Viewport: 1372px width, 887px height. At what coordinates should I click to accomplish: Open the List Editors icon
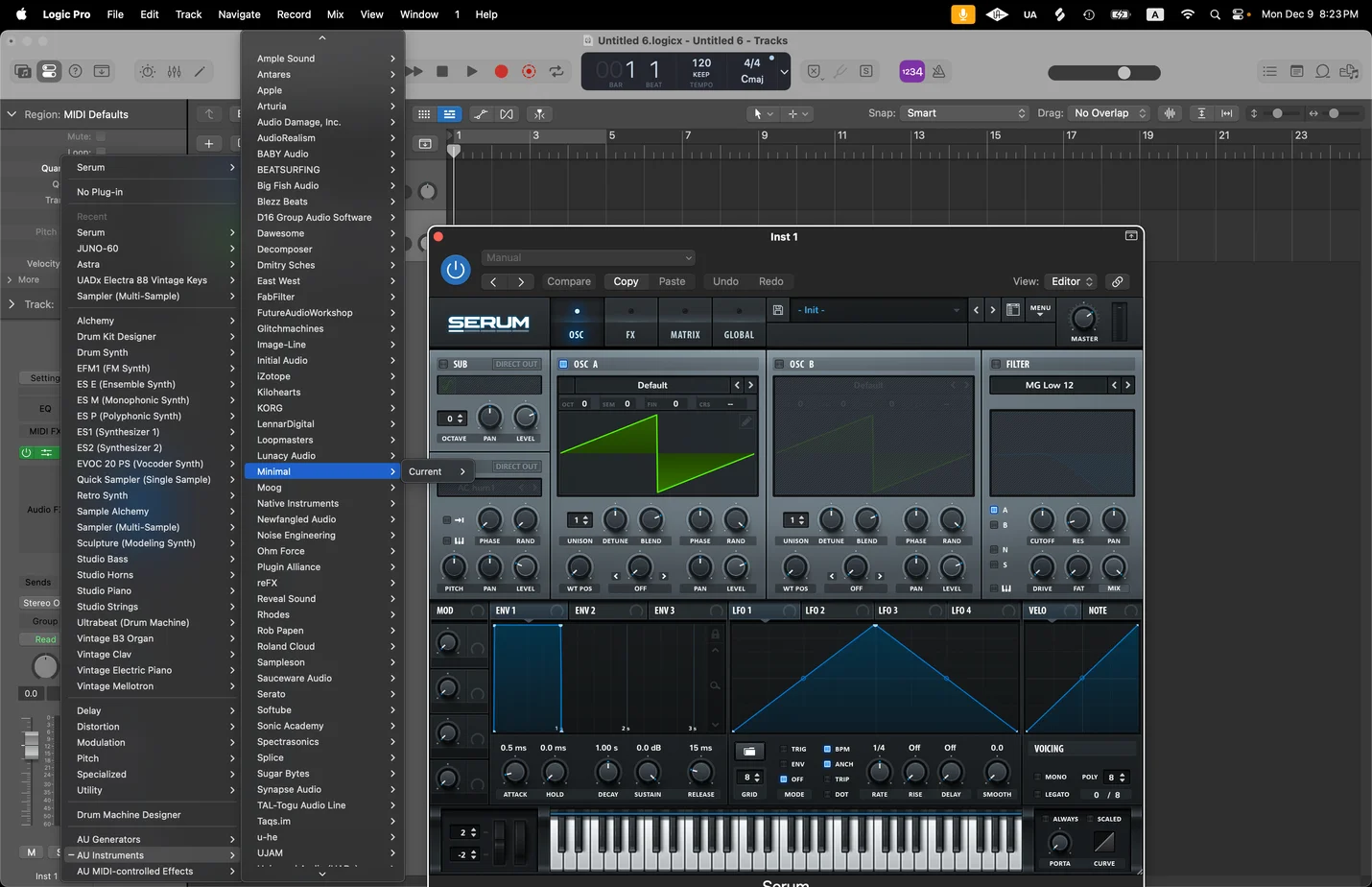pos(1269,71)
